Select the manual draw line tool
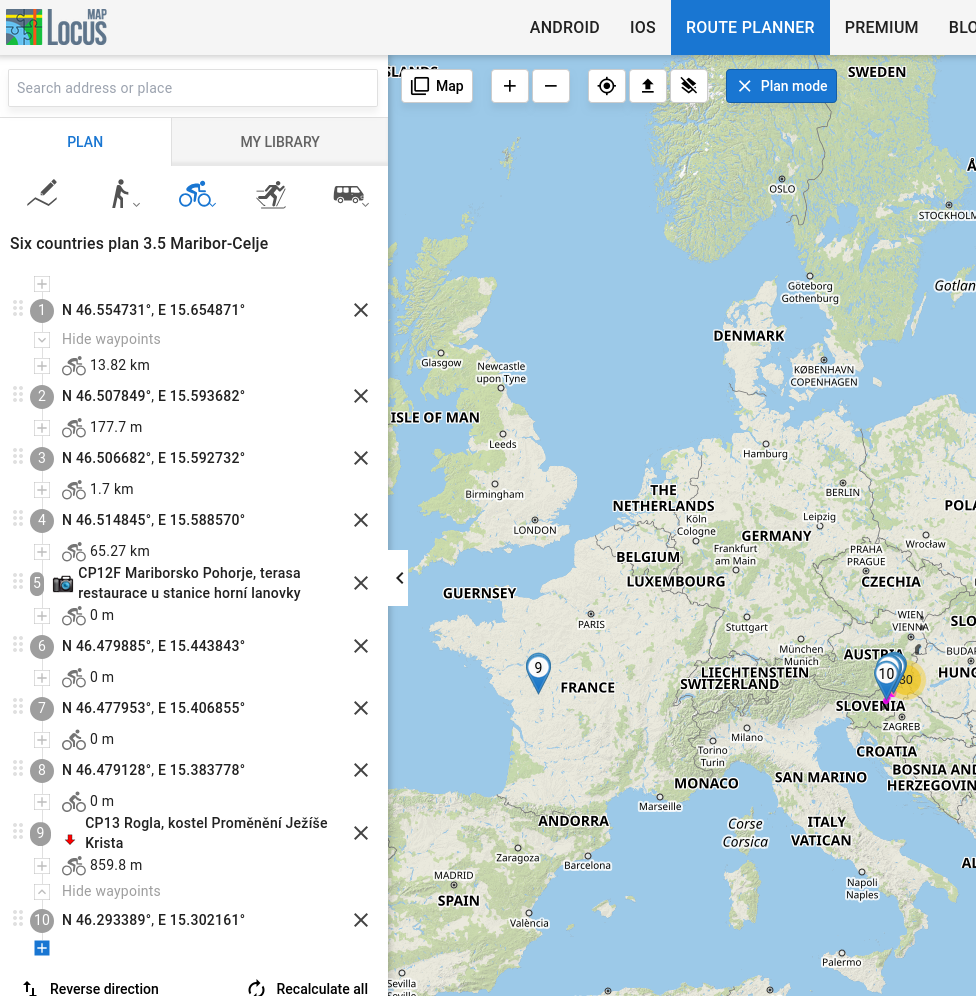The height and width of the screenshot is (996, 976). [43, 194]
